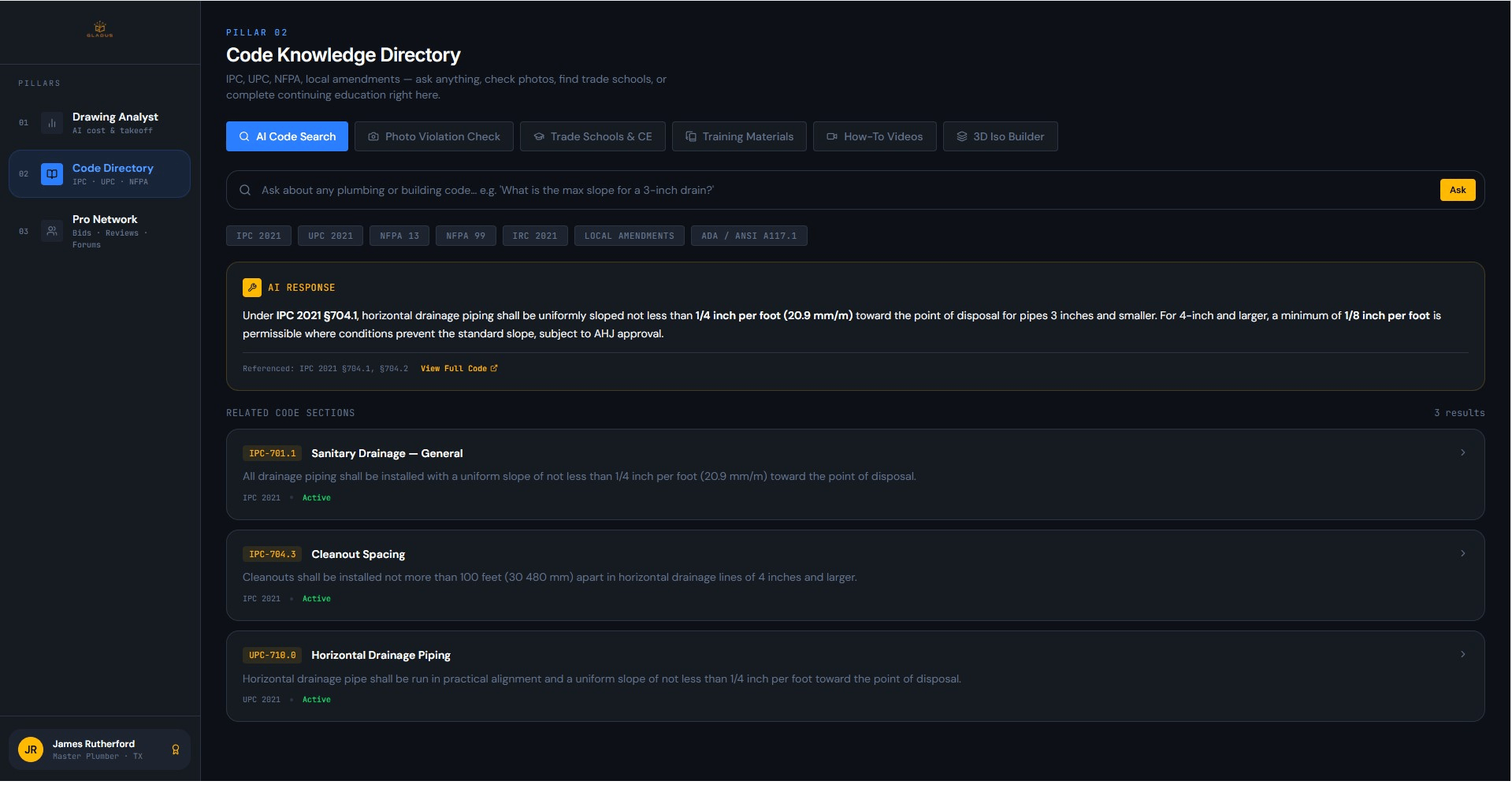Click the award badge icon beside James Rutherford
Image resolution: width=1512 pixels, height=807 pixels.
[x=176, y=749]
